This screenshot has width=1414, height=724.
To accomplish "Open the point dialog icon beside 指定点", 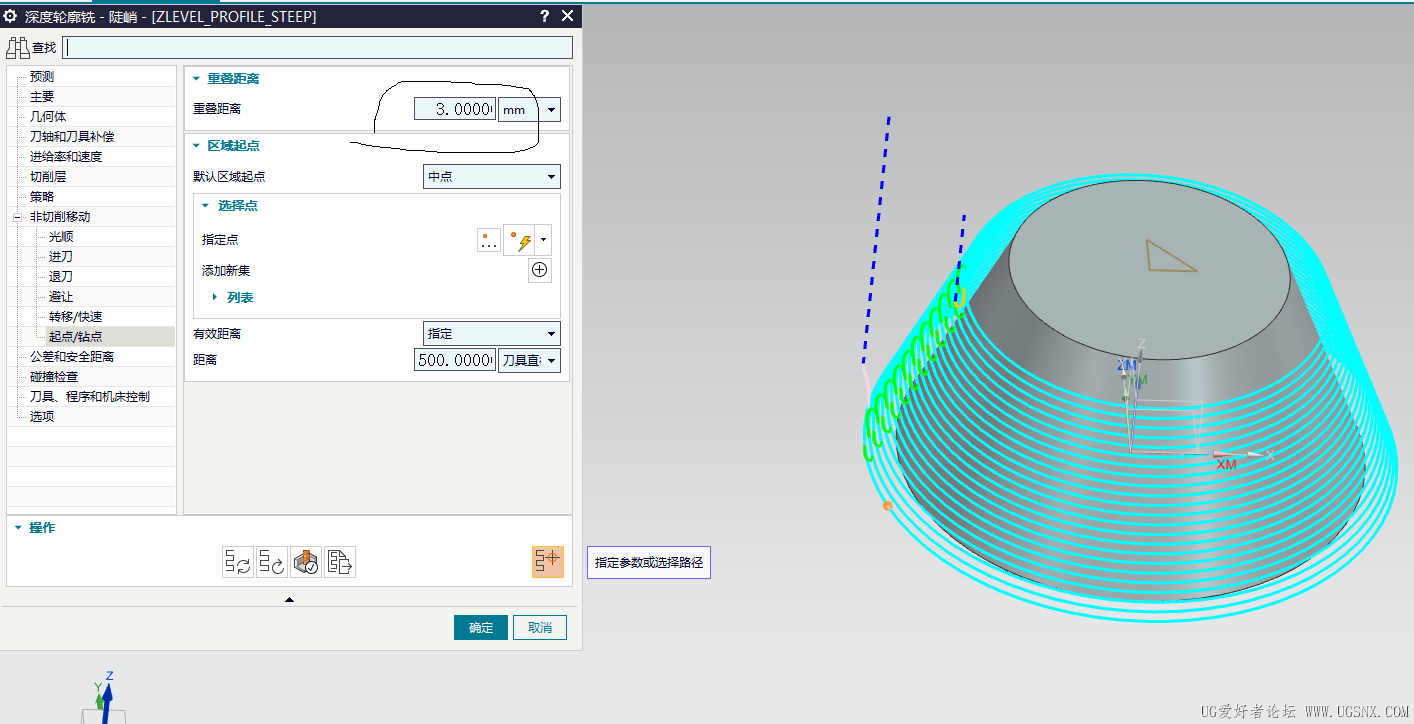I will tap(489, 240).
